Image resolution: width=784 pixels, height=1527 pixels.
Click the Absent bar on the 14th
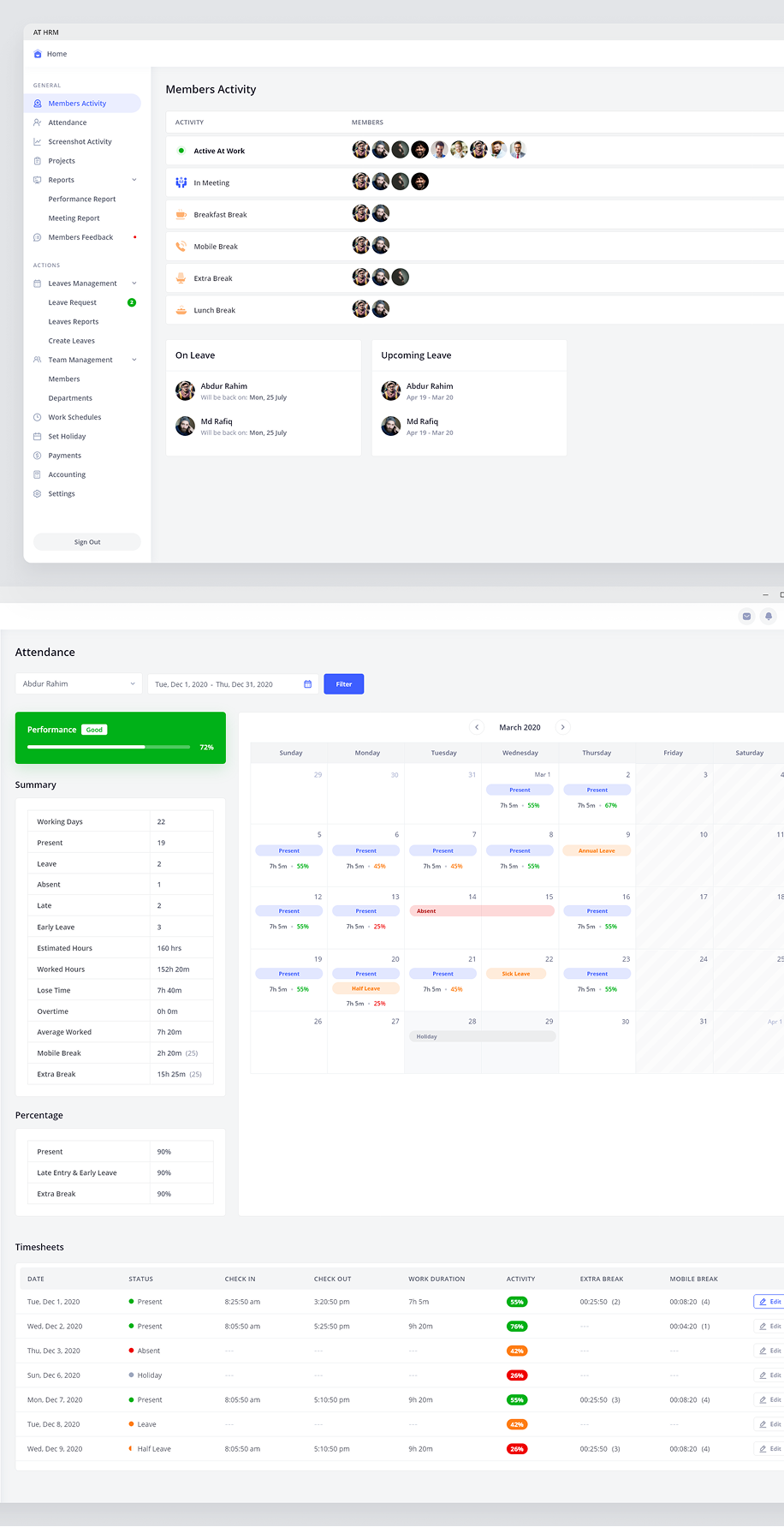[x=482, y=911]
